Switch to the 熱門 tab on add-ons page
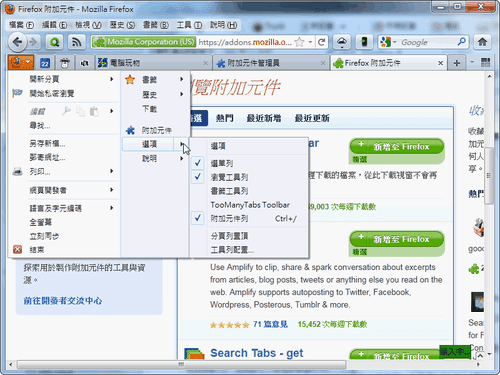Screen dimensions: 500x375 pos(224,118)
